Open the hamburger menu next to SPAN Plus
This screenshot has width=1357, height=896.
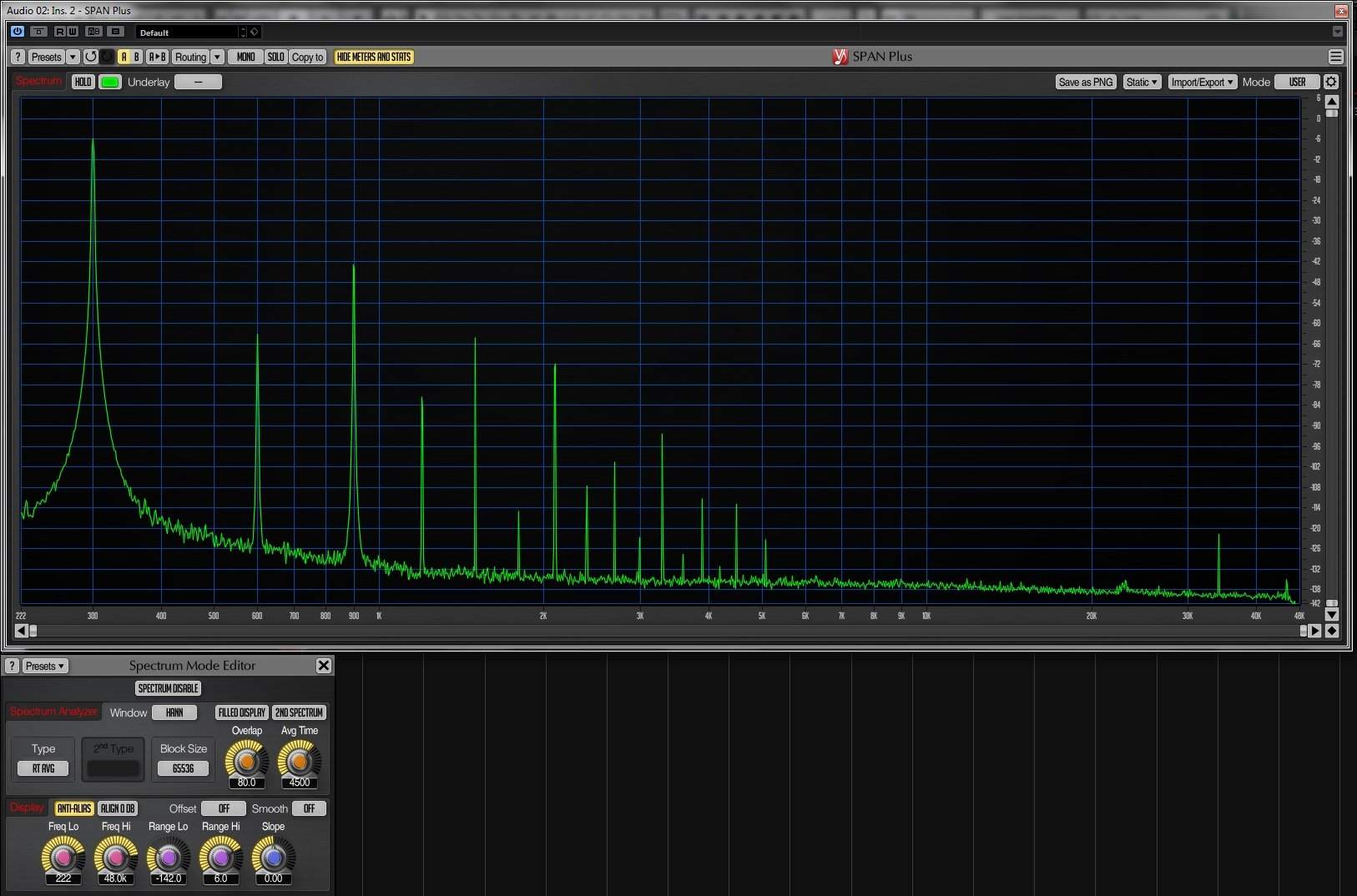[x=1335, y=57]
